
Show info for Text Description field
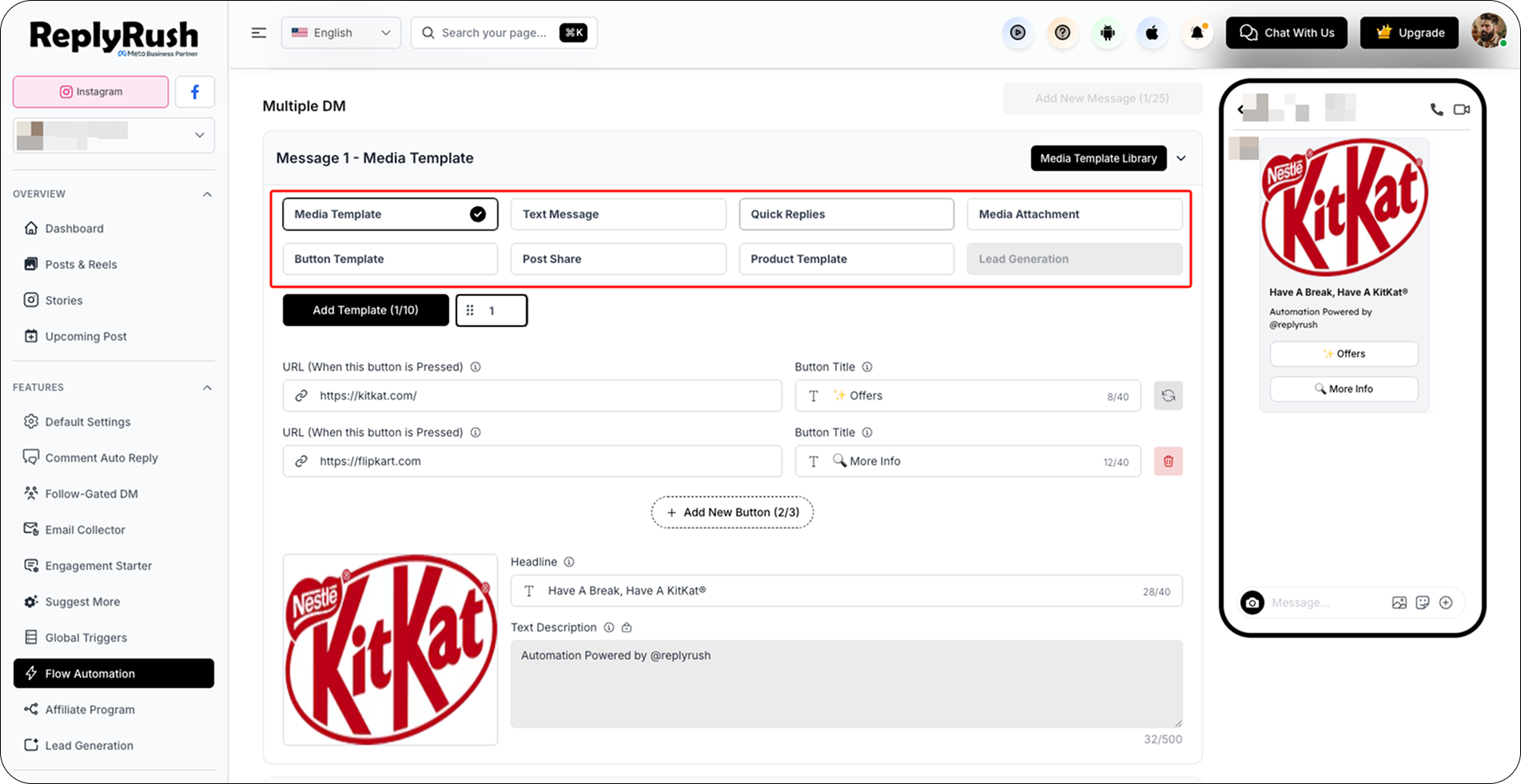(609, 627)
